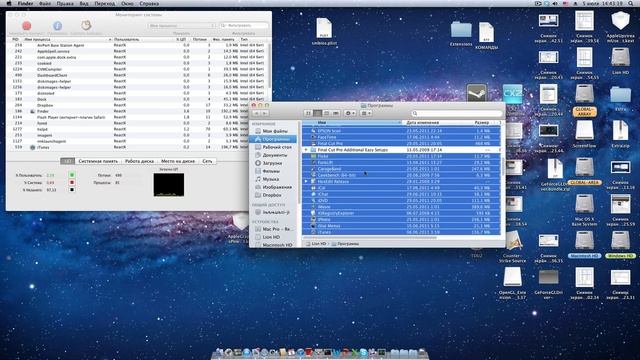
Task: Select the iChat application row
Action: pyautogui.click(x=401, y=194)
